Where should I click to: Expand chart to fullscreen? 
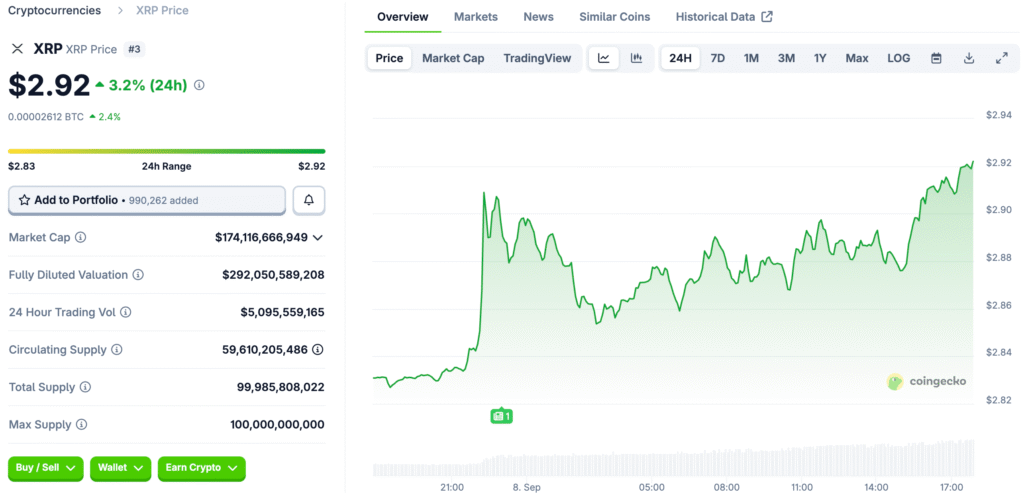(1001, 58)
